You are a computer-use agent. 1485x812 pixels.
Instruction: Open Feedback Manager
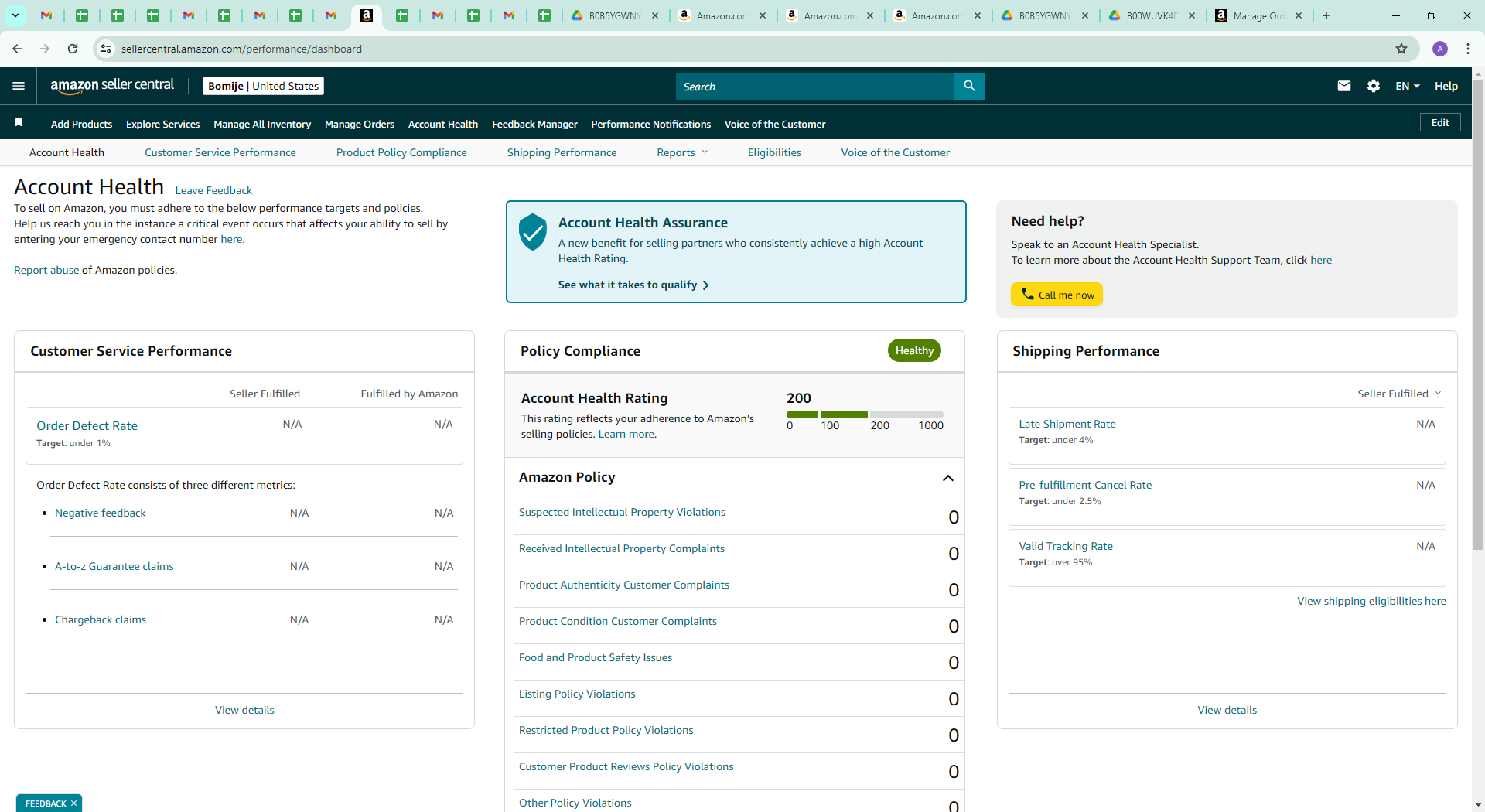pos(534,124)
